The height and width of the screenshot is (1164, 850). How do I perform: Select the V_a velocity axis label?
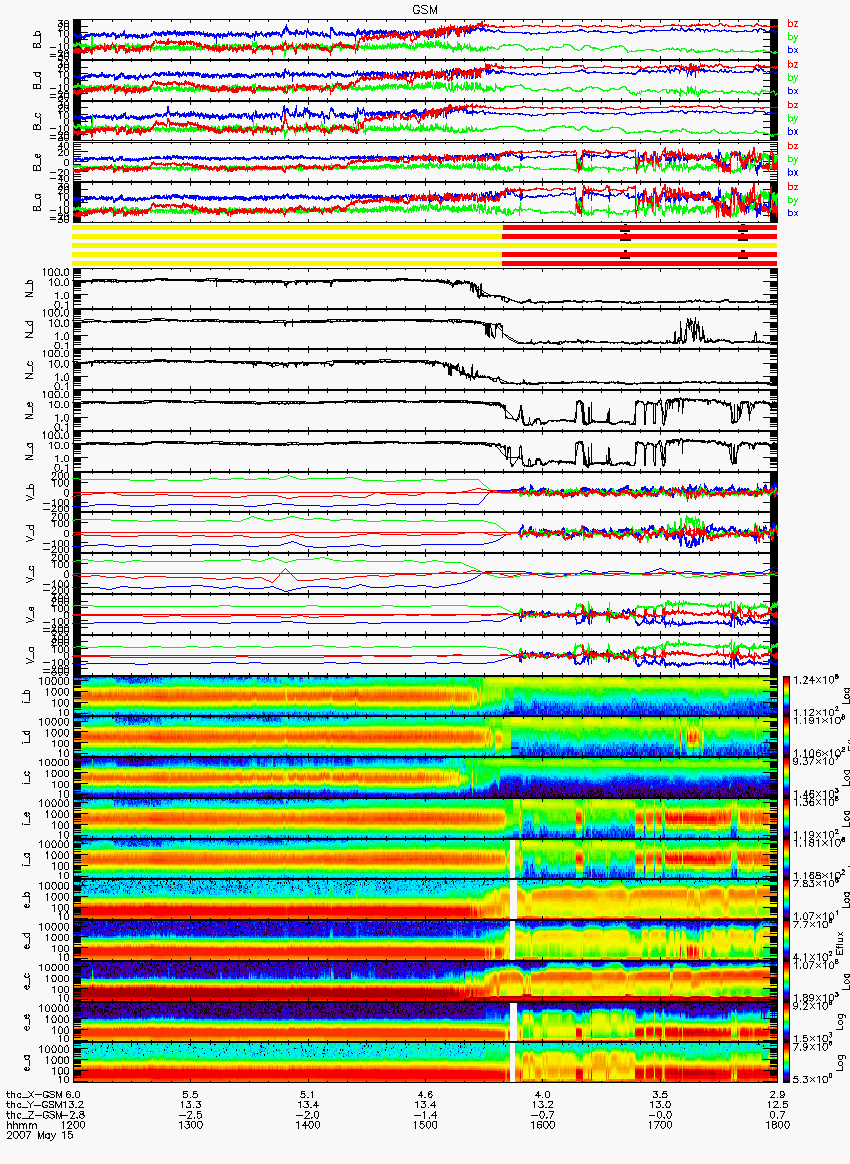(31, 656)
